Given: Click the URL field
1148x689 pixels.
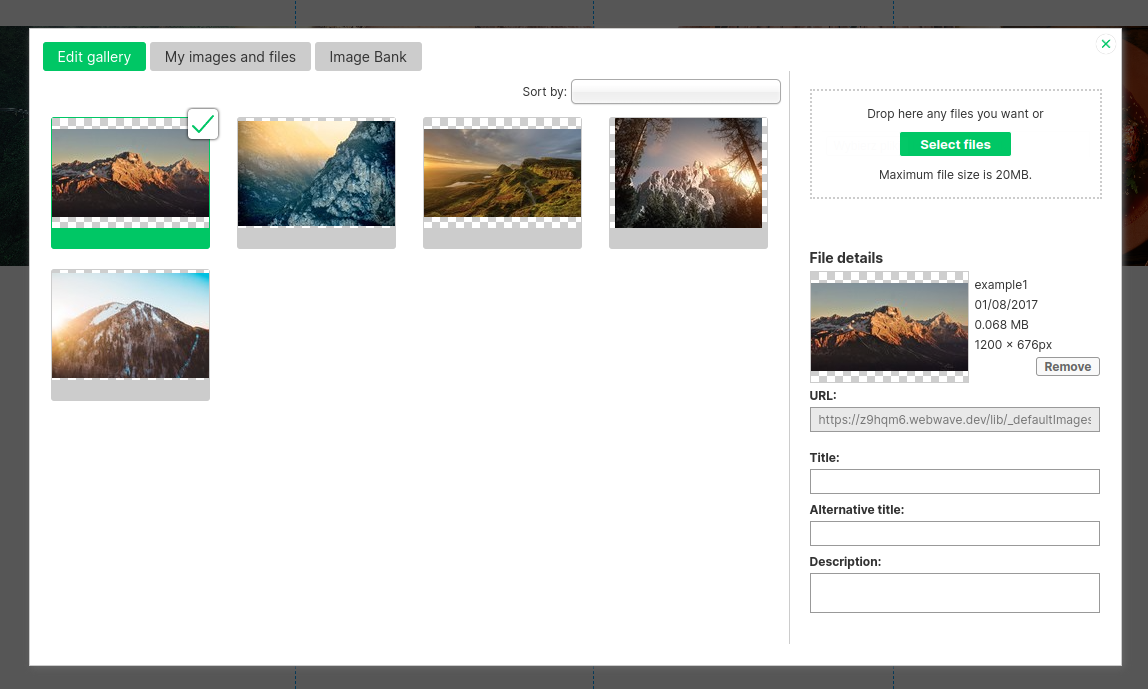Looking at the screenshot, I should [x=954, y=420].
